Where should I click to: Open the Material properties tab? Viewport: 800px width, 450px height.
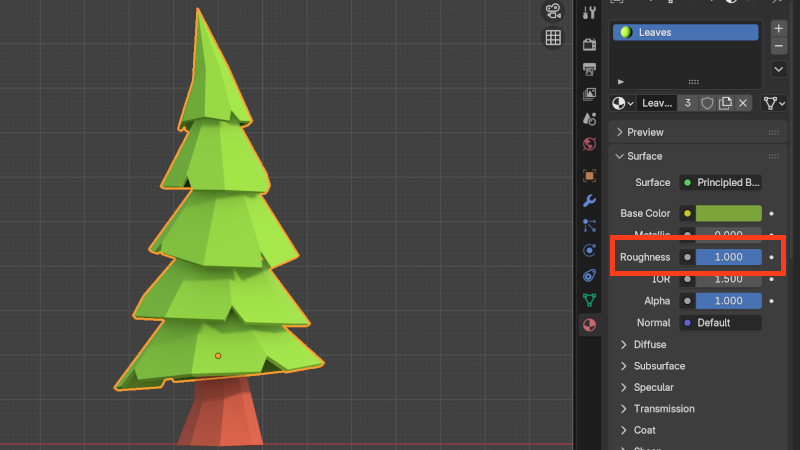(590, 325)
